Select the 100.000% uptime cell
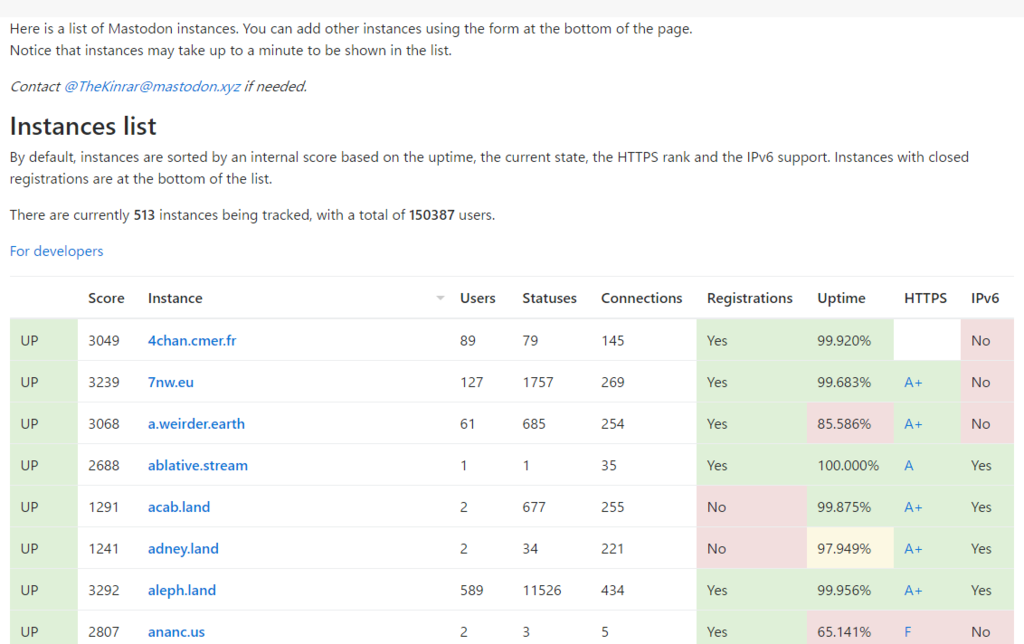Screen dimensions: 1024x644 click(x=850, y=465)
